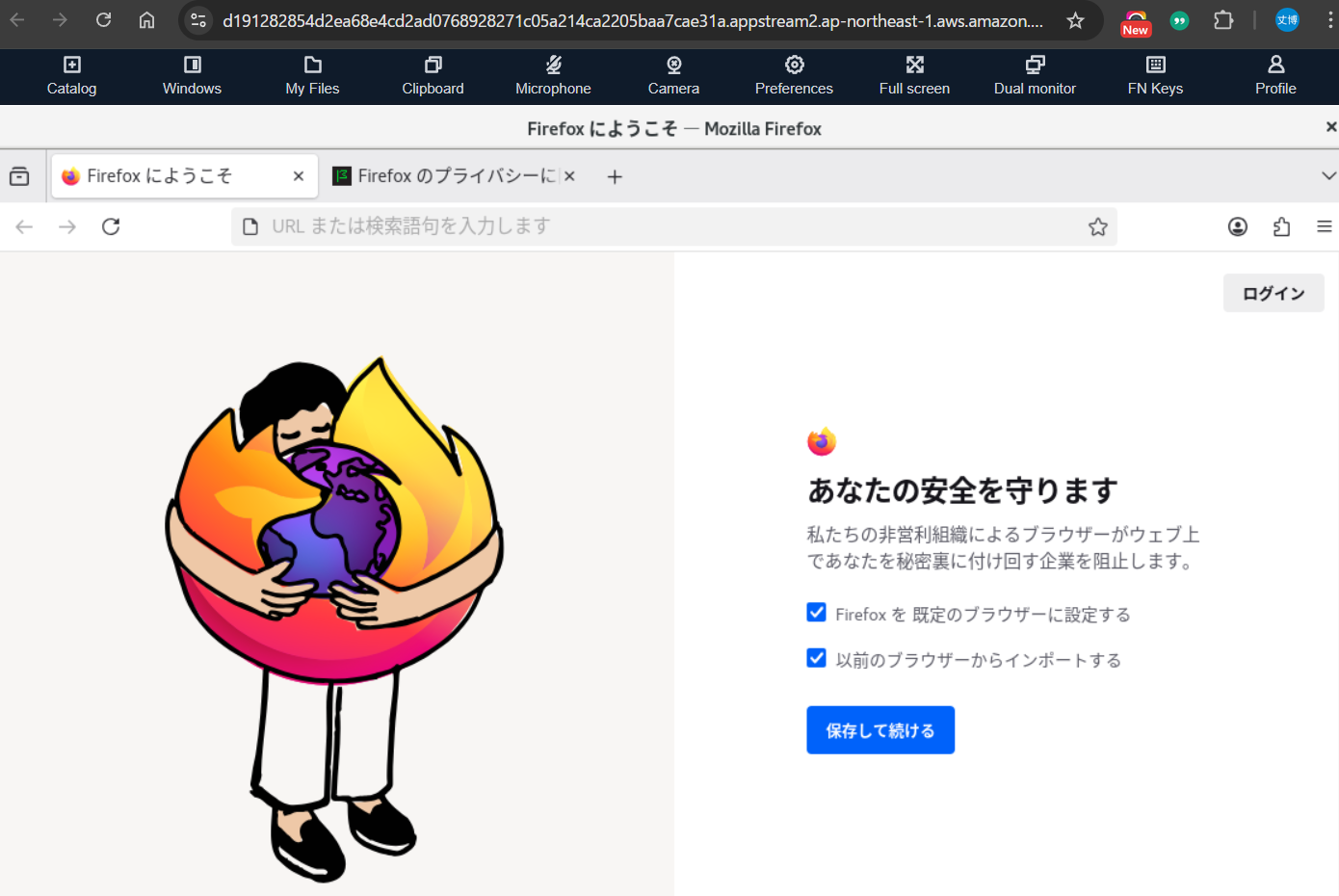Viewport: 1339px width, 896px height.
Task: Reload the page in Firefox
Action: tap(111, 226)
